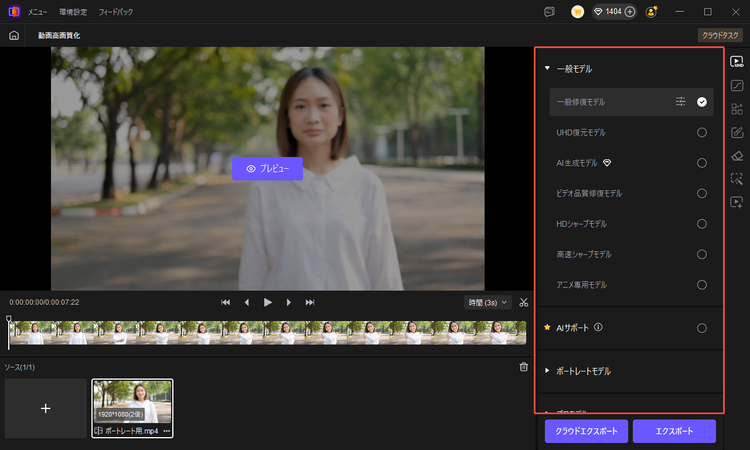This screenshot has width=750, height=450.
Task: Add credits with the plus icon
Action: (x=630, y=12)
